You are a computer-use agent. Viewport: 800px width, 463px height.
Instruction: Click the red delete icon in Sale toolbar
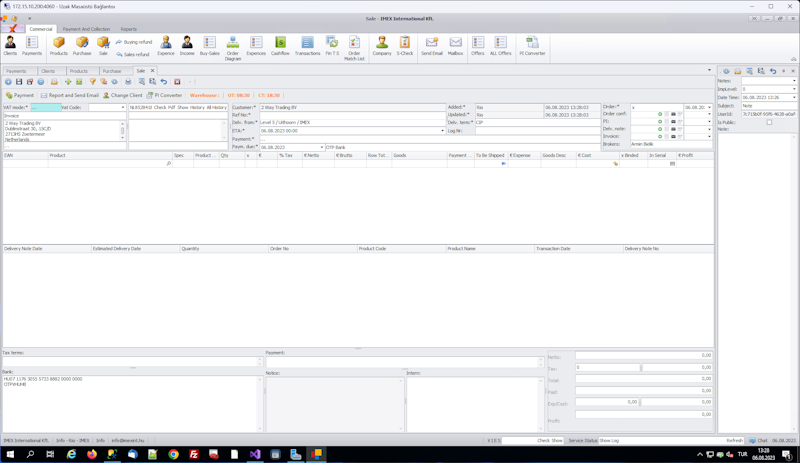click(177, 82)
